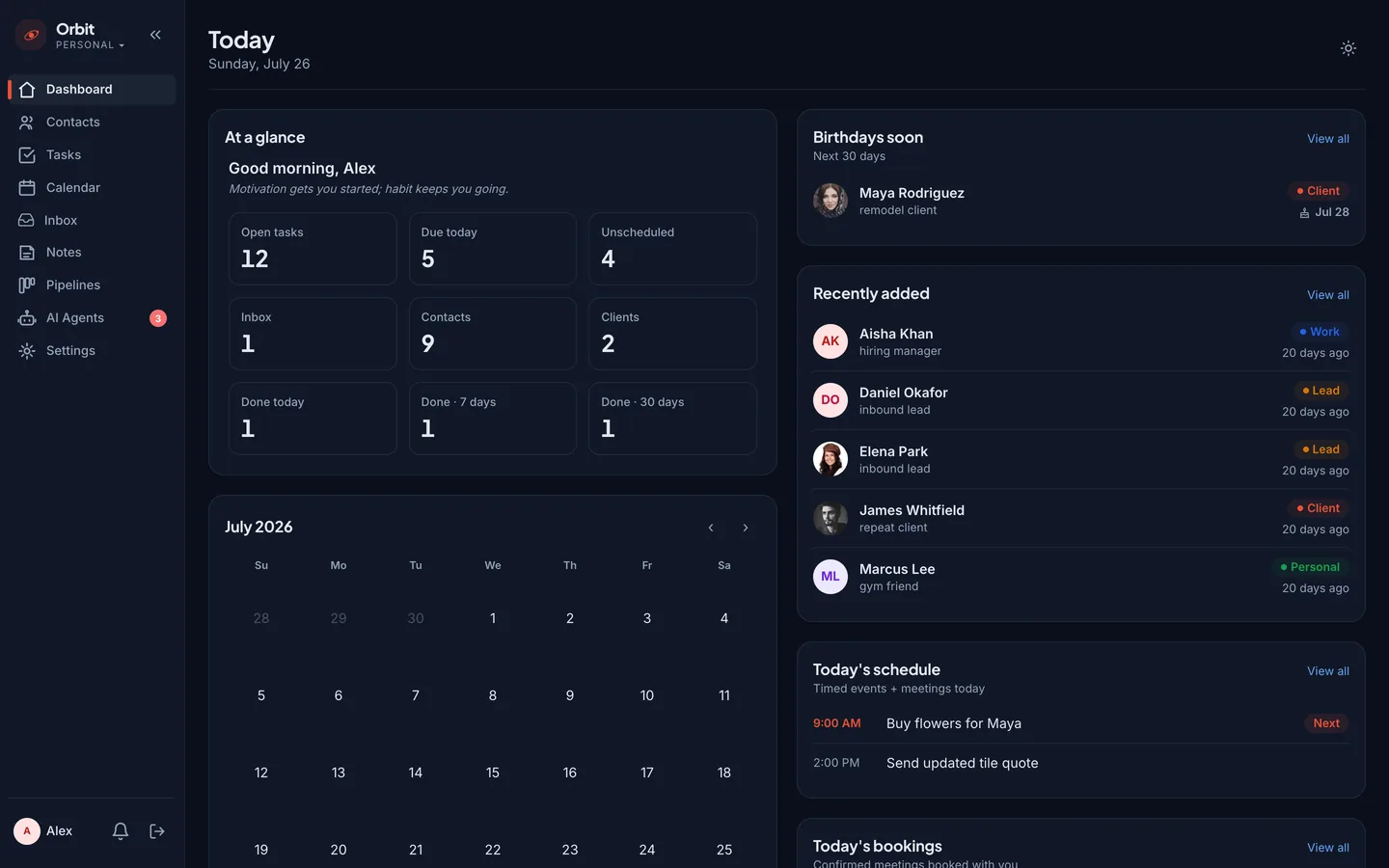Select July 18 in the calendar

point(724,773)
